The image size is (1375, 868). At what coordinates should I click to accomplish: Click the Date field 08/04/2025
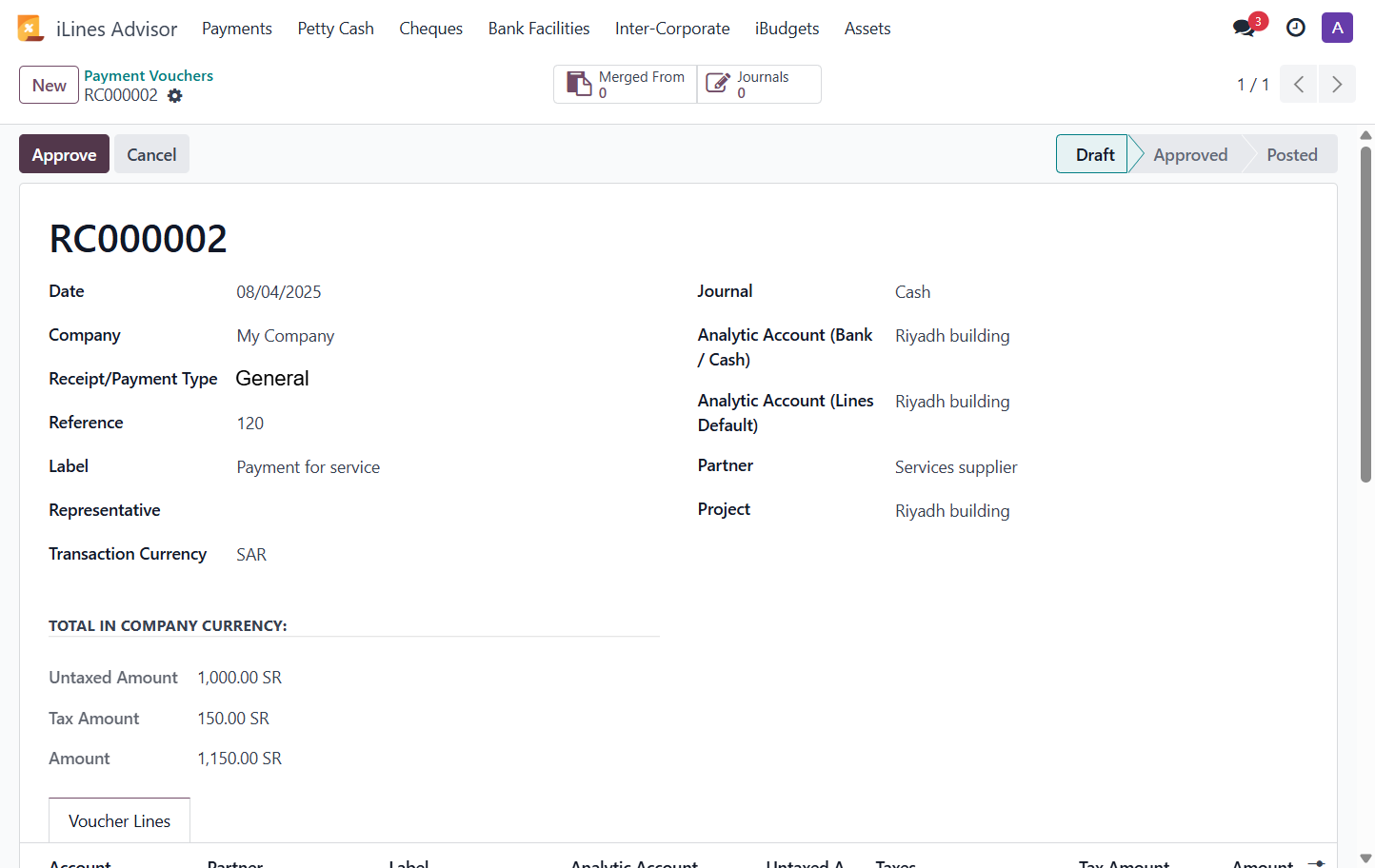coord(279,292)
